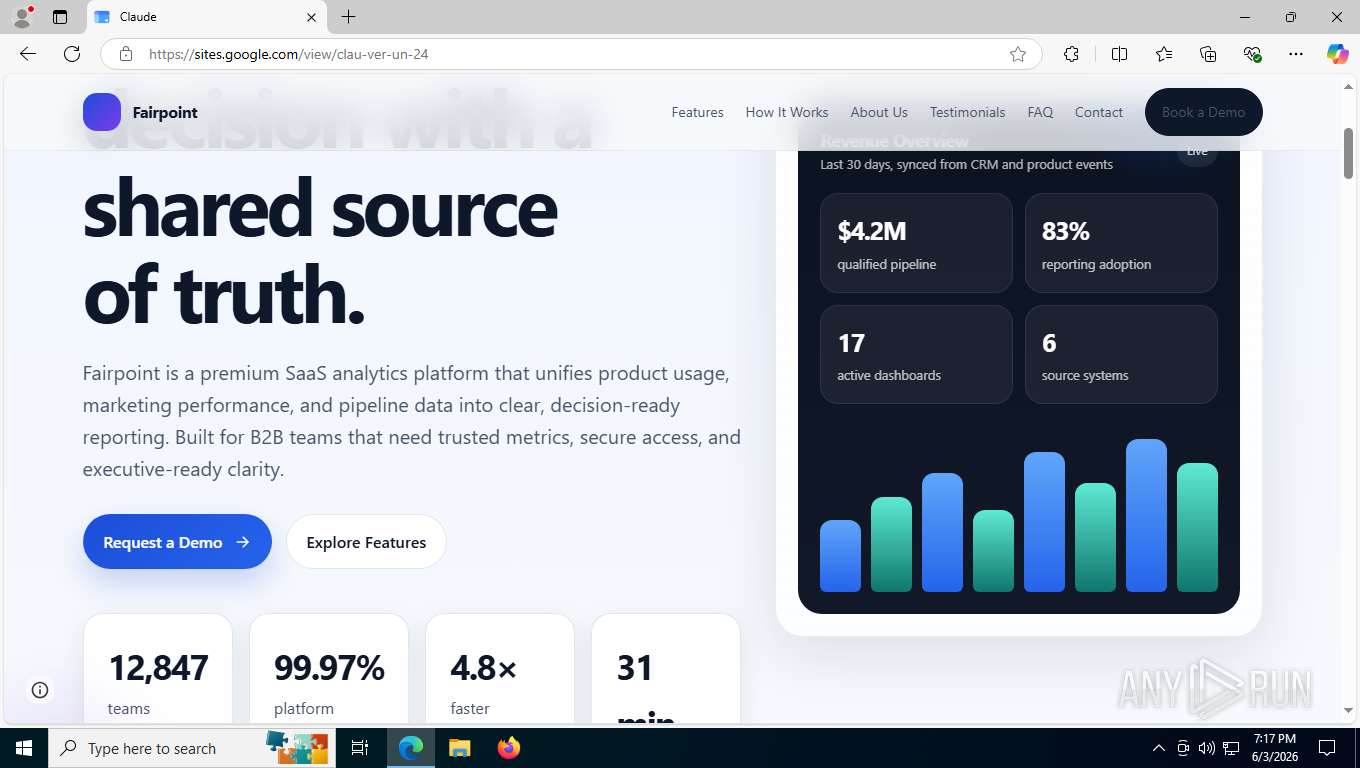Image resolution: width=1360 pixels, height=768 pixels.
Task: Click the 31 min stat card
Action: click(666, 669)
